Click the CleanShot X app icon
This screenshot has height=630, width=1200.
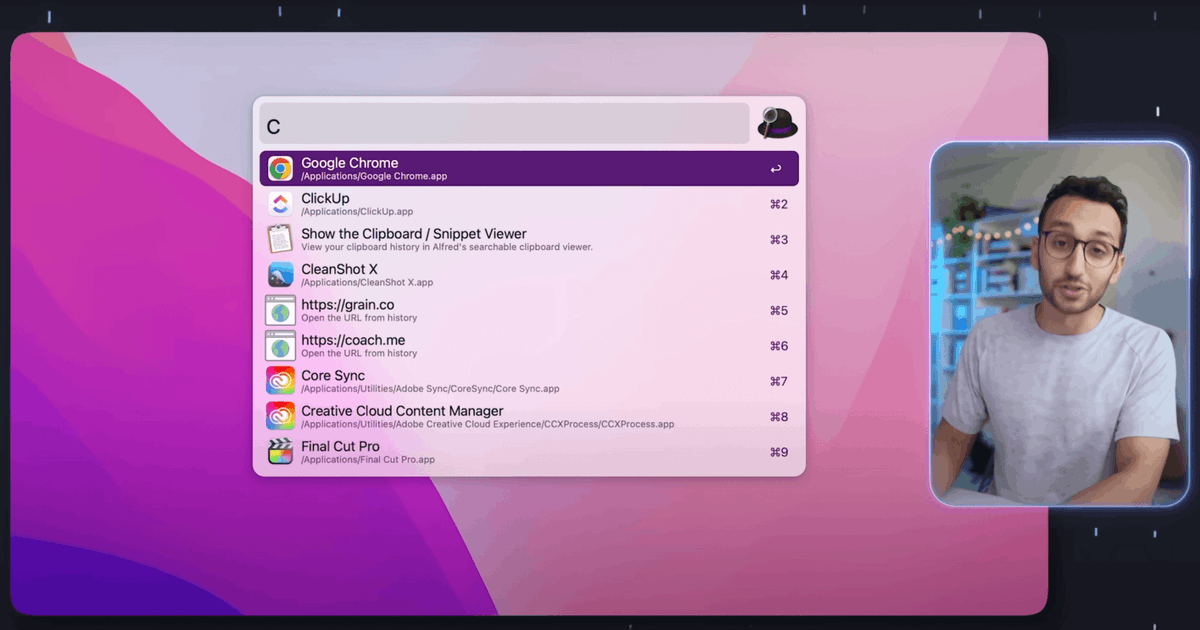280,275
